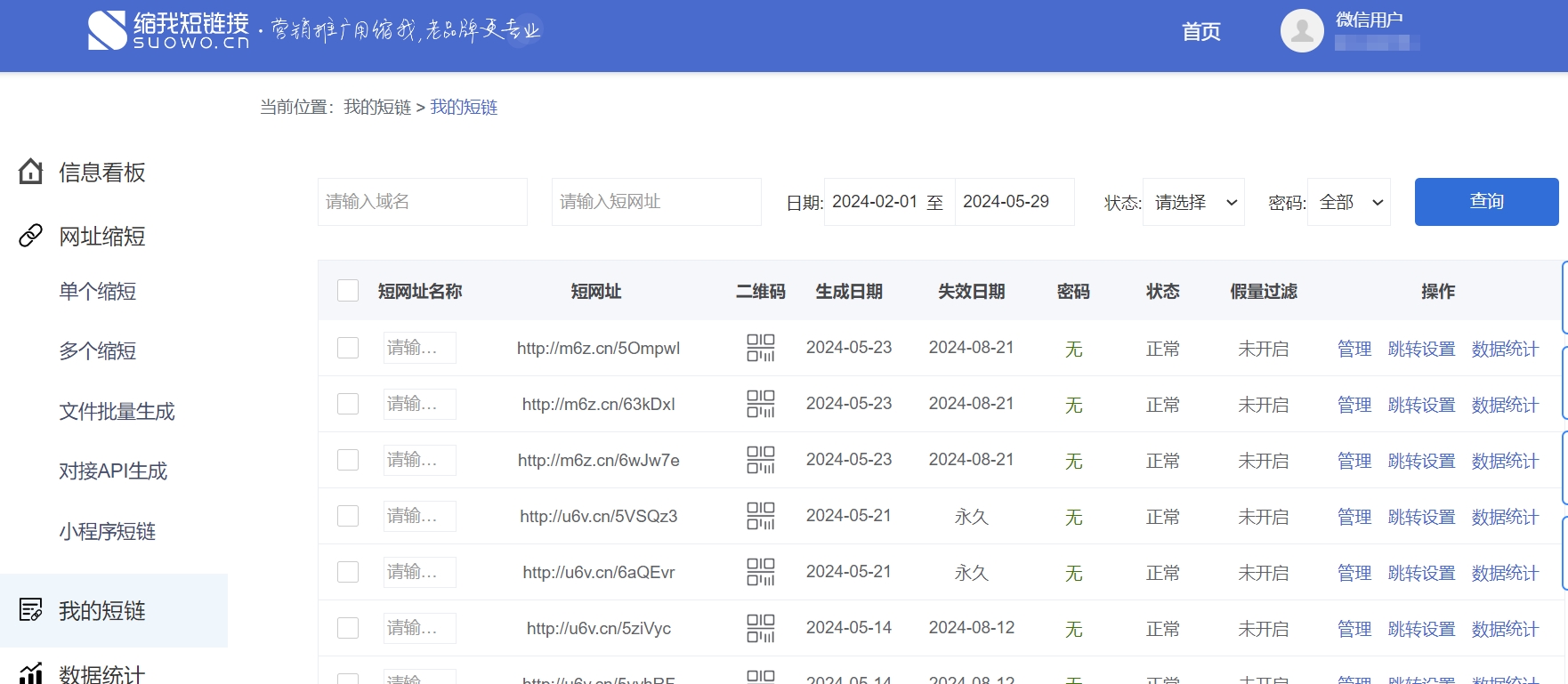This screenshot has width=1568, height=684.
Task: Click the 网址缩短 chain link icon
Action: click(31, 236)
